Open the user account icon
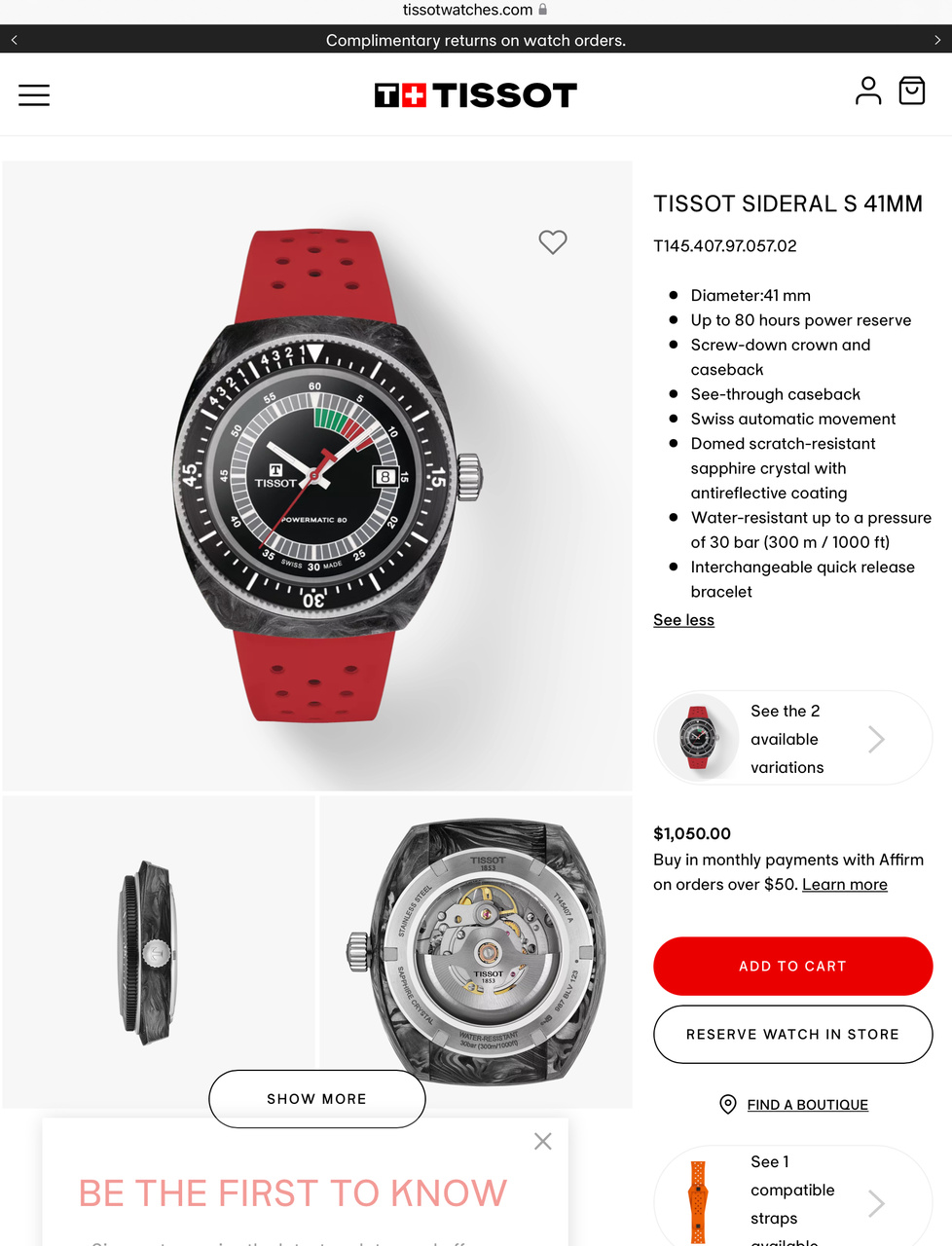This screenshot has height=1246, width=952. pyautogui.click(x=868, y=91)
